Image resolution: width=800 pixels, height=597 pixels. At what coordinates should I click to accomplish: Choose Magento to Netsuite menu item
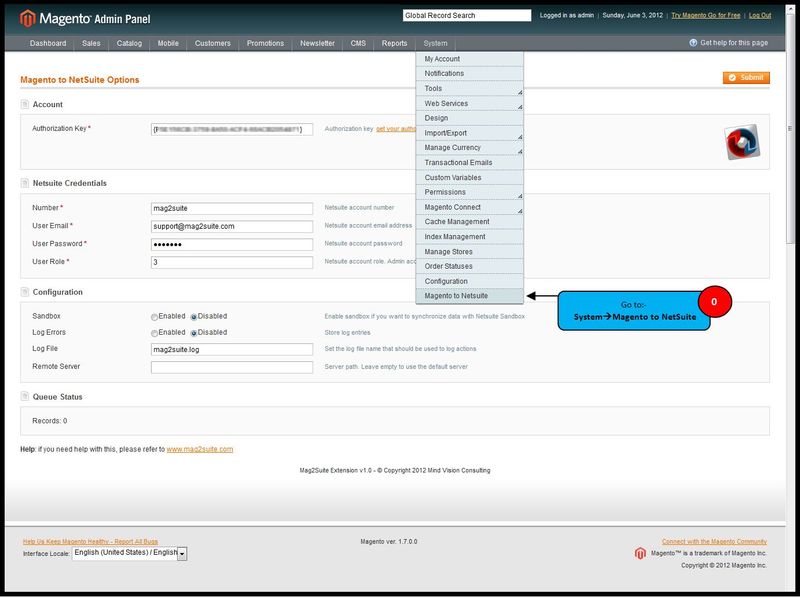pyautogui.click(x=469, y=296)
